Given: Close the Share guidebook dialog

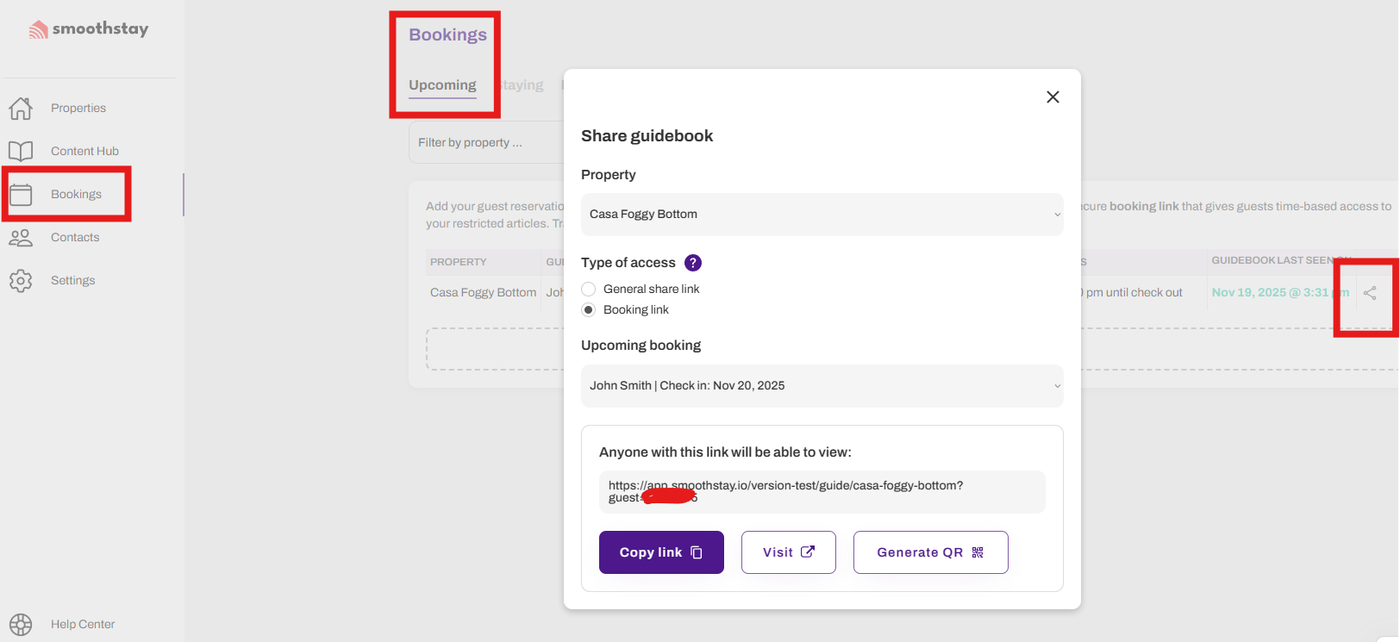Looking at the screenshot, I should tap(1052, 97).
